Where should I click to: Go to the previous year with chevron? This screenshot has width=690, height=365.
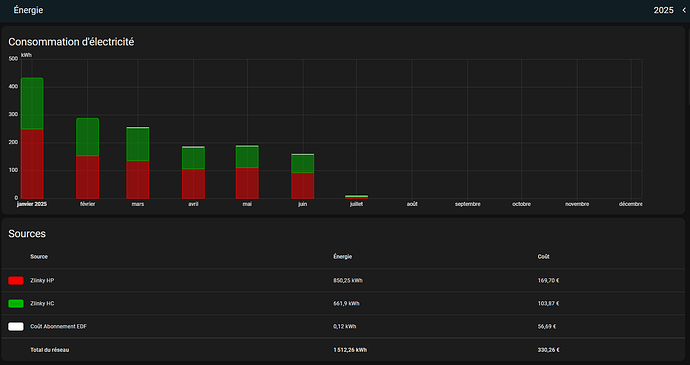(684, 10)
